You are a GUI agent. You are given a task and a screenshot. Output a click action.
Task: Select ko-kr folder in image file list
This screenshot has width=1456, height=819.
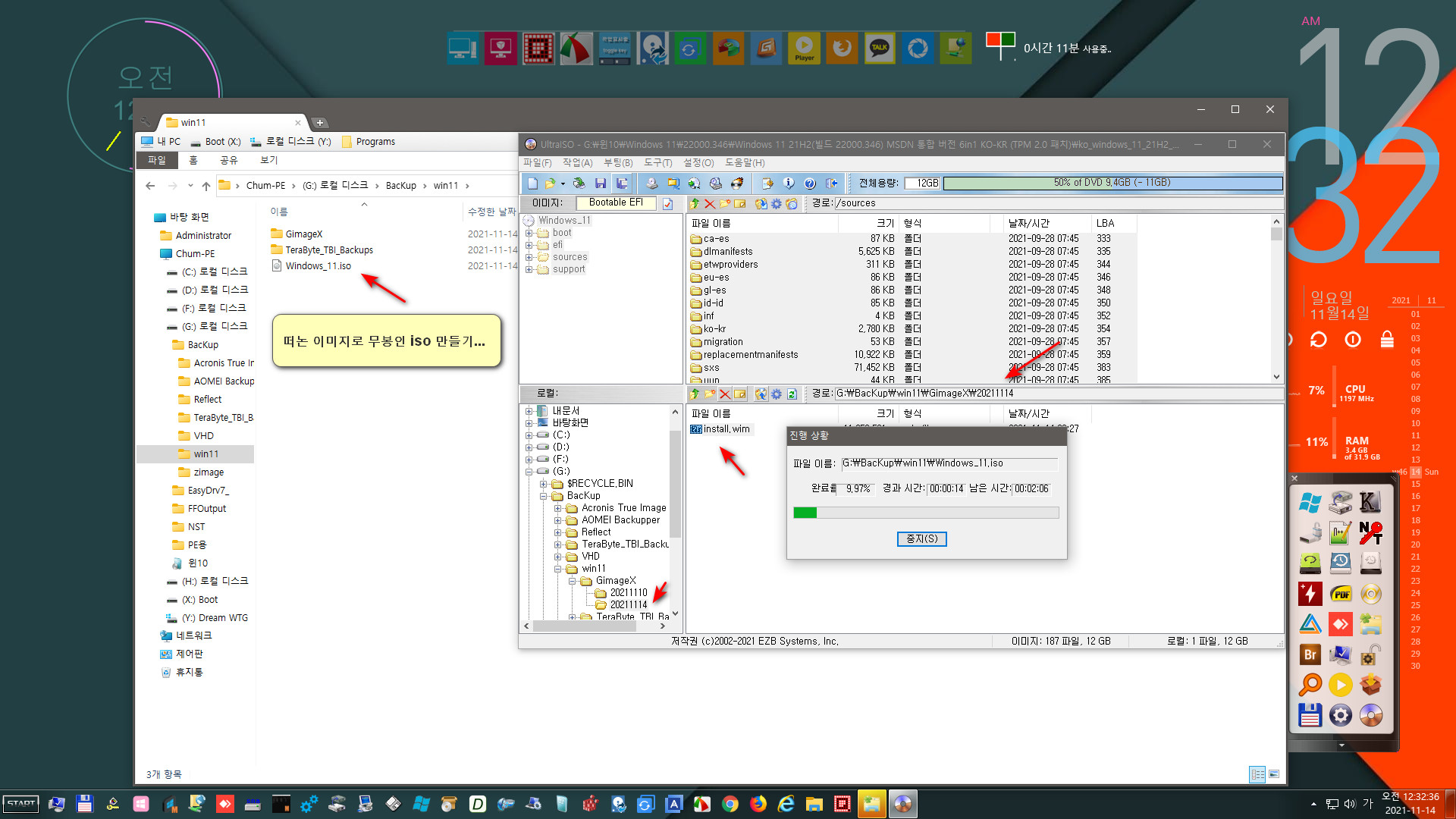[708, 329]
